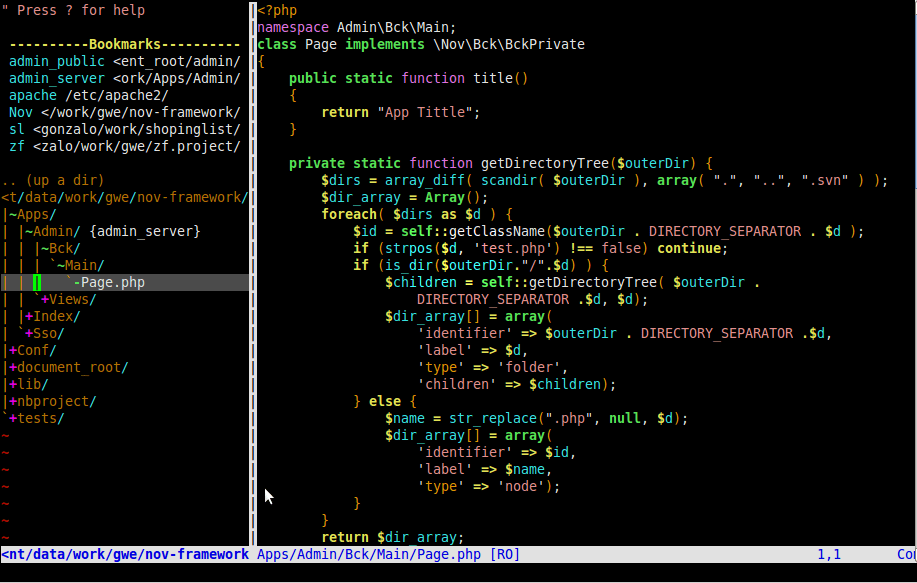Open the apache bookmark entry
This screenshot has height=583, width=917.
(89, 95)
